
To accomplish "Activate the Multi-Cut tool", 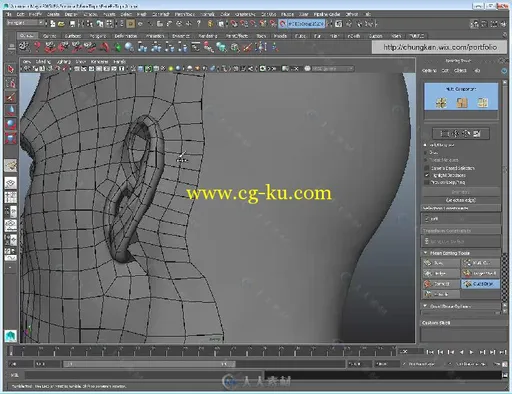I will (480, 263).
